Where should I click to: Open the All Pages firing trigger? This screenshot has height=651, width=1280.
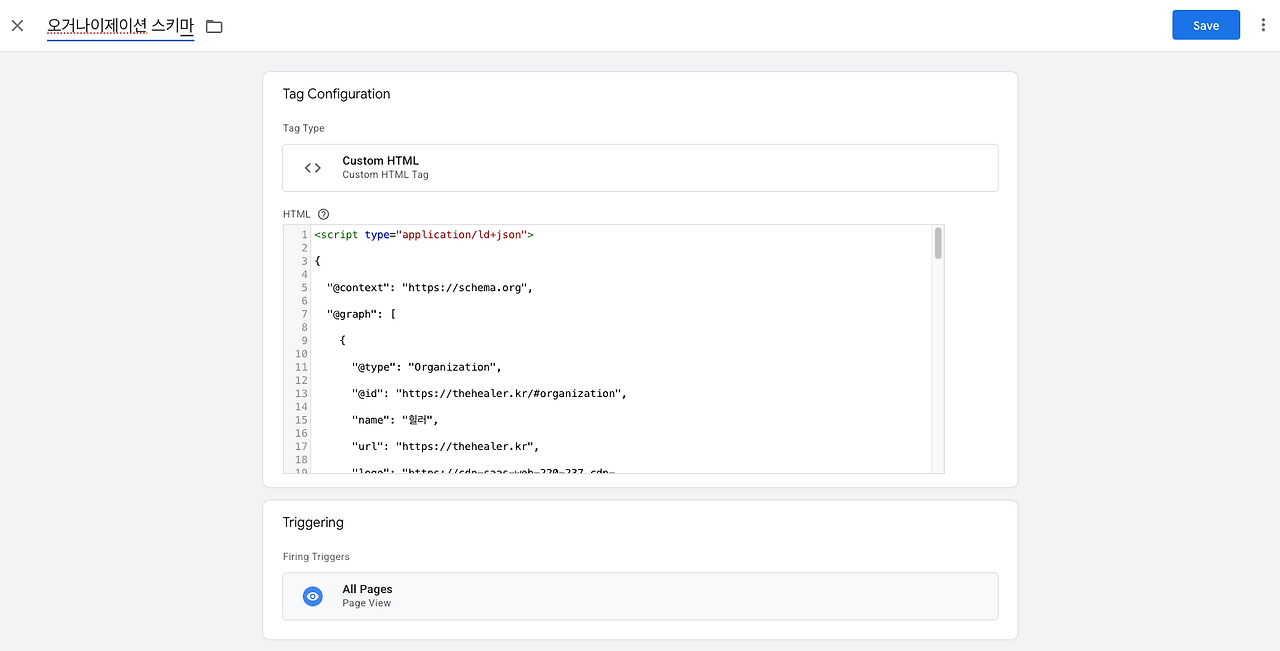[640, 596]
